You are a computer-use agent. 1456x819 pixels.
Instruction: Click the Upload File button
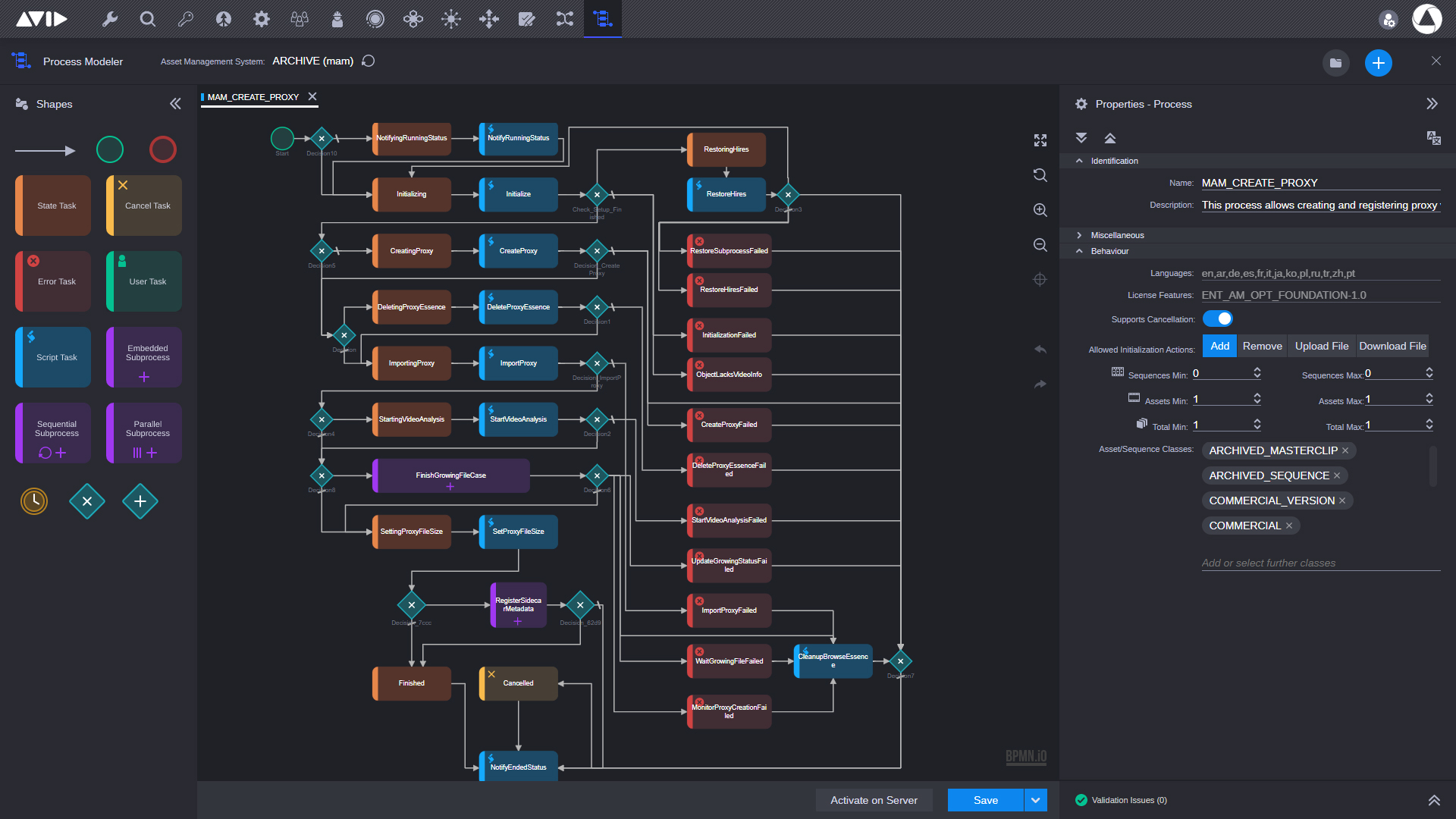coord(1322,346)
